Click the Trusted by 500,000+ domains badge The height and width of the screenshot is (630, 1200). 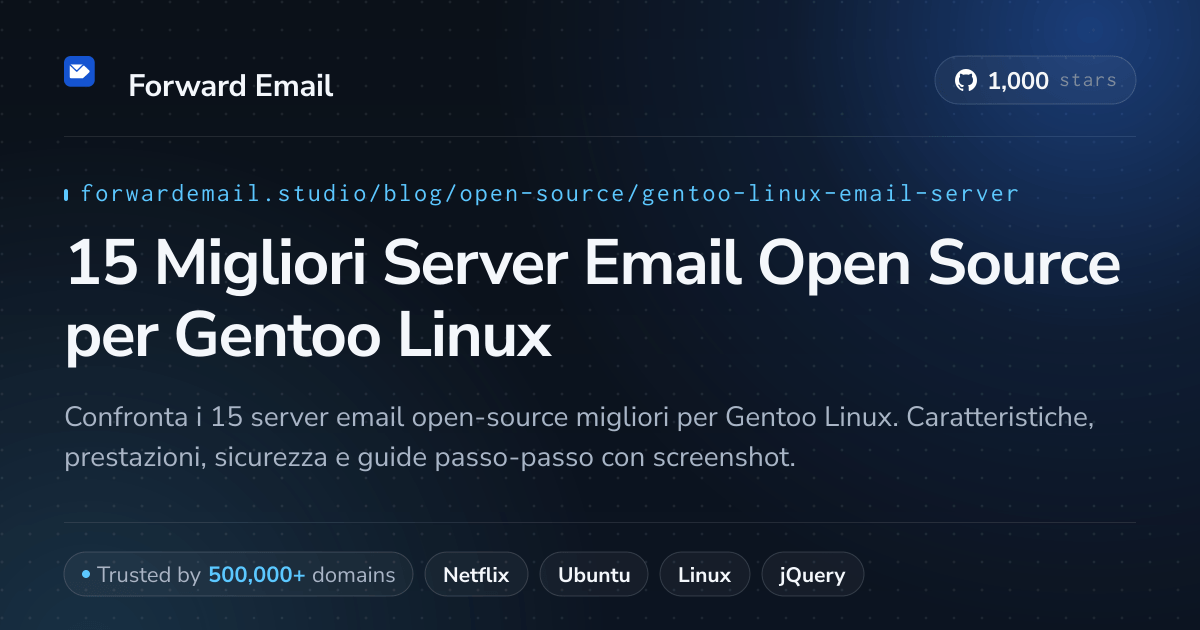tap(238, 575)
